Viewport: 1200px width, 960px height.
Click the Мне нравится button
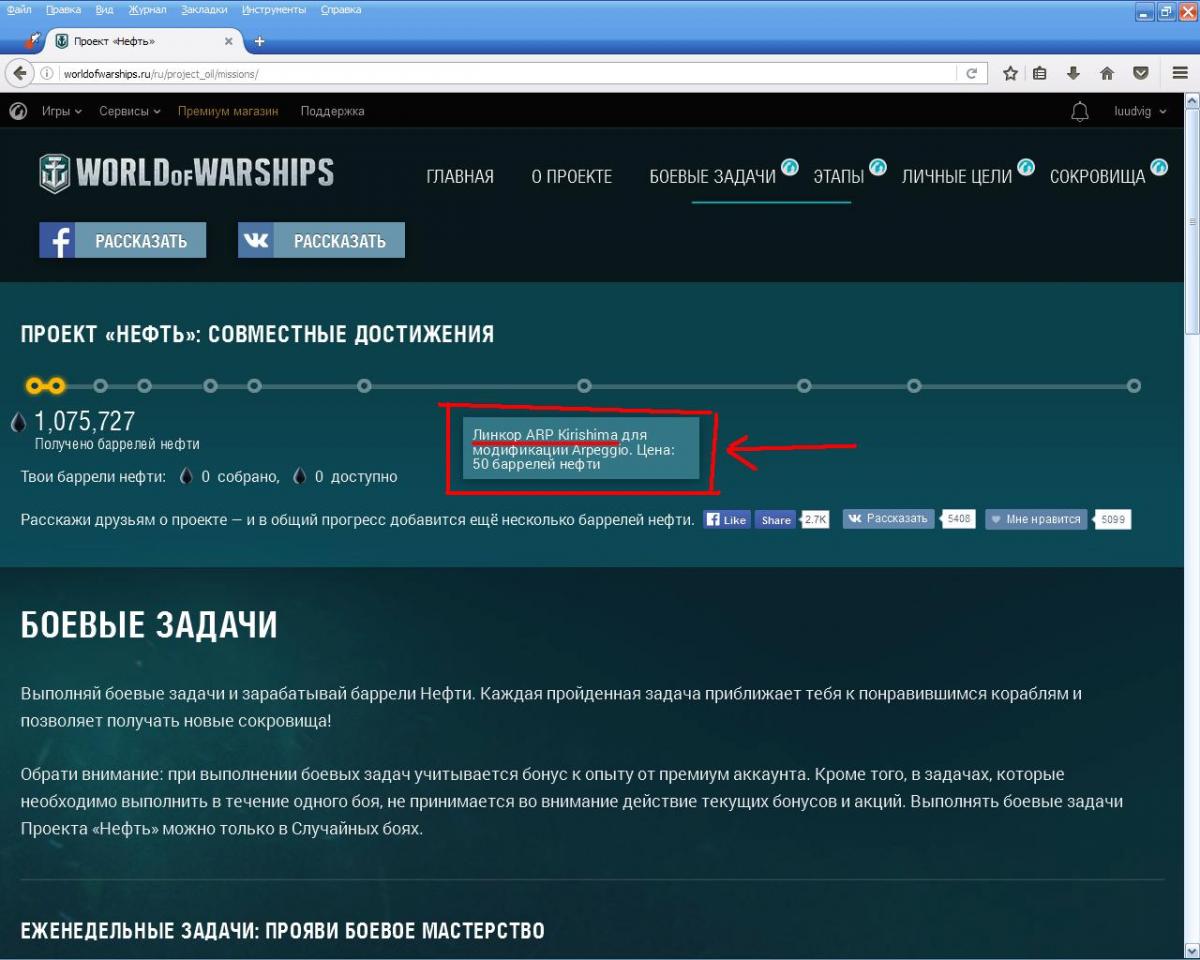point(1036,519)
